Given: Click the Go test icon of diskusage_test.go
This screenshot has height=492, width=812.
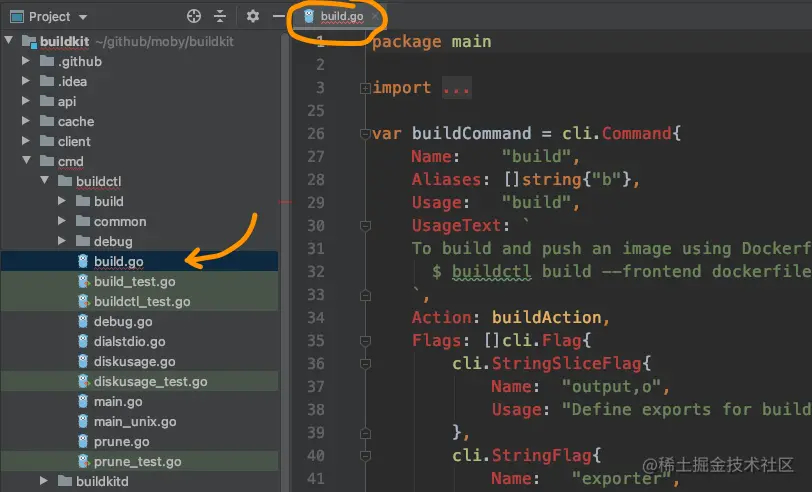Looking at the screenshot, I should point(83,381).
